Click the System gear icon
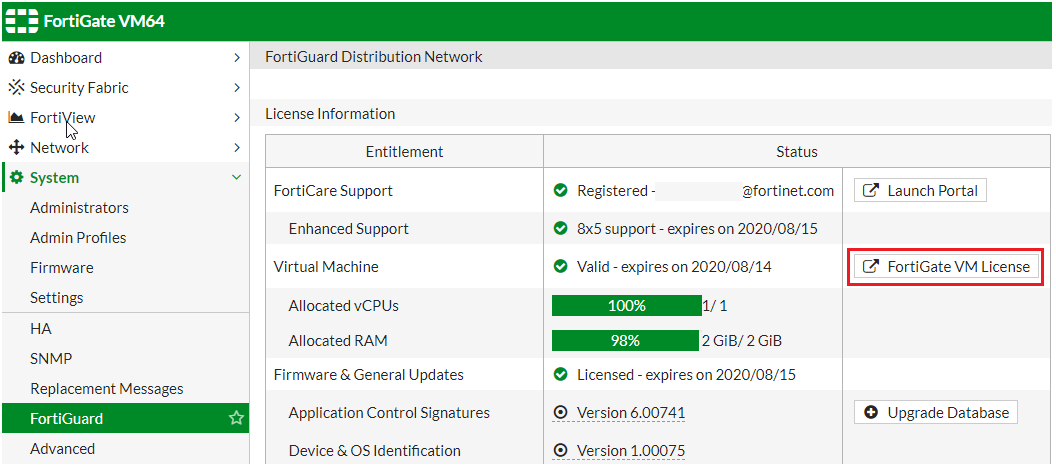1056x469 pixels. [16, 178]
